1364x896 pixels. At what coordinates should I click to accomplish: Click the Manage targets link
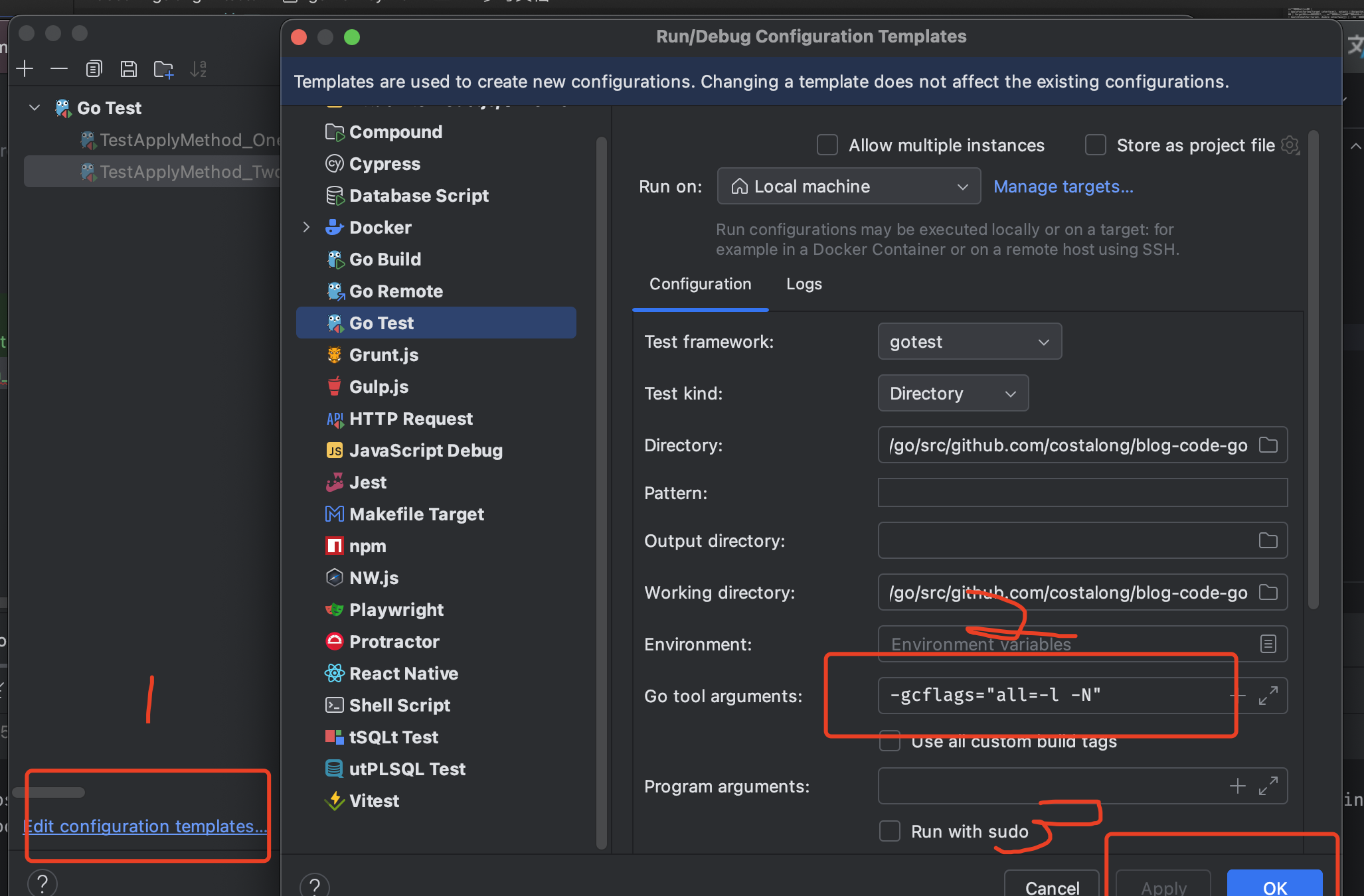(x=1063, y=187)
